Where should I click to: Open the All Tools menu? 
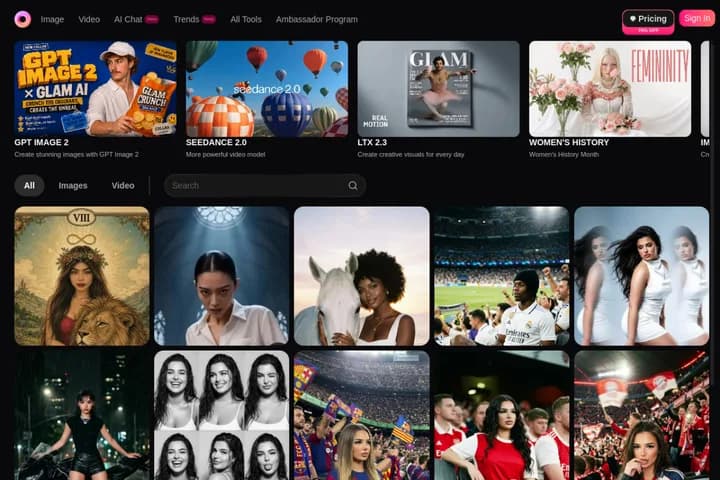(246, 19)
